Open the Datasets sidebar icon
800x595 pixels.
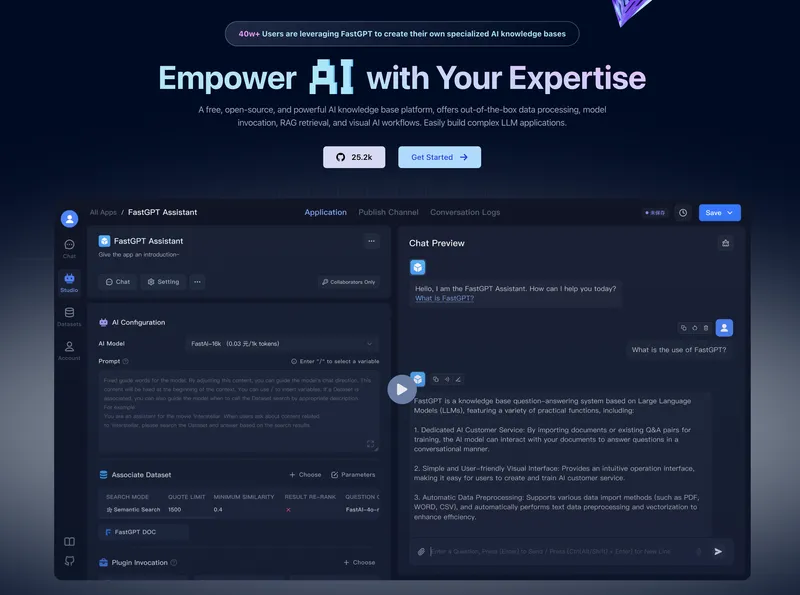(x=69, y=316)
